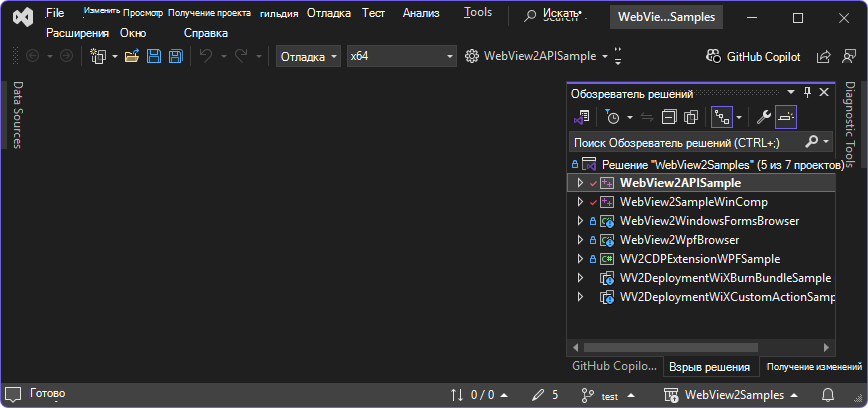Open startup project WebView2APISample dropdown arrow
Viewport: 868px width, 408px height.
click(604, 56)
